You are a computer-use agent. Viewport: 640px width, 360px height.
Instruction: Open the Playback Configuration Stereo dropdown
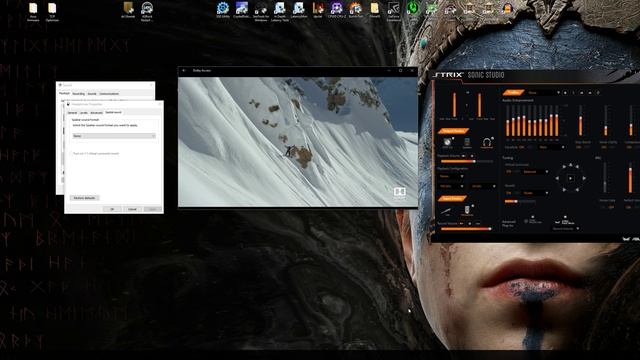point(451,176)
